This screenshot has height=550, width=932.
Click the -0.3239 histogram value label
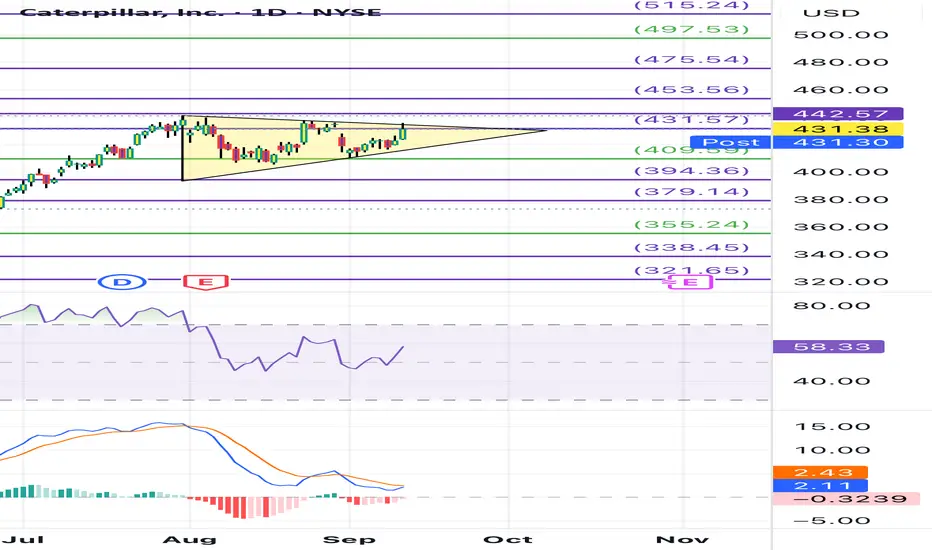coord(846,499)
